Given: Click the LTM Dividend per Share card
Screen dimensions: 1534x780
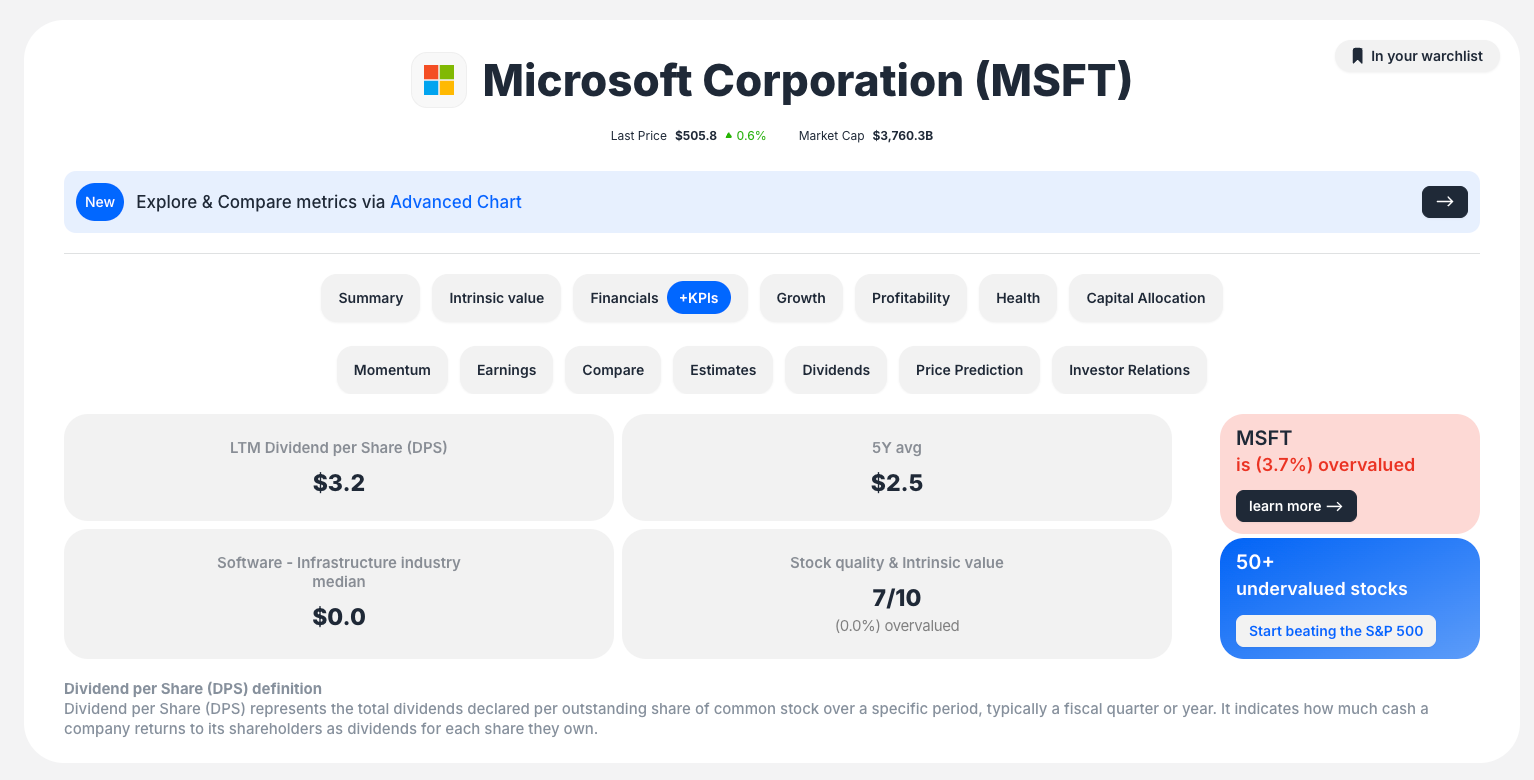Looking at the screenshot, I should pyautogui.click(x=338, y=467).
